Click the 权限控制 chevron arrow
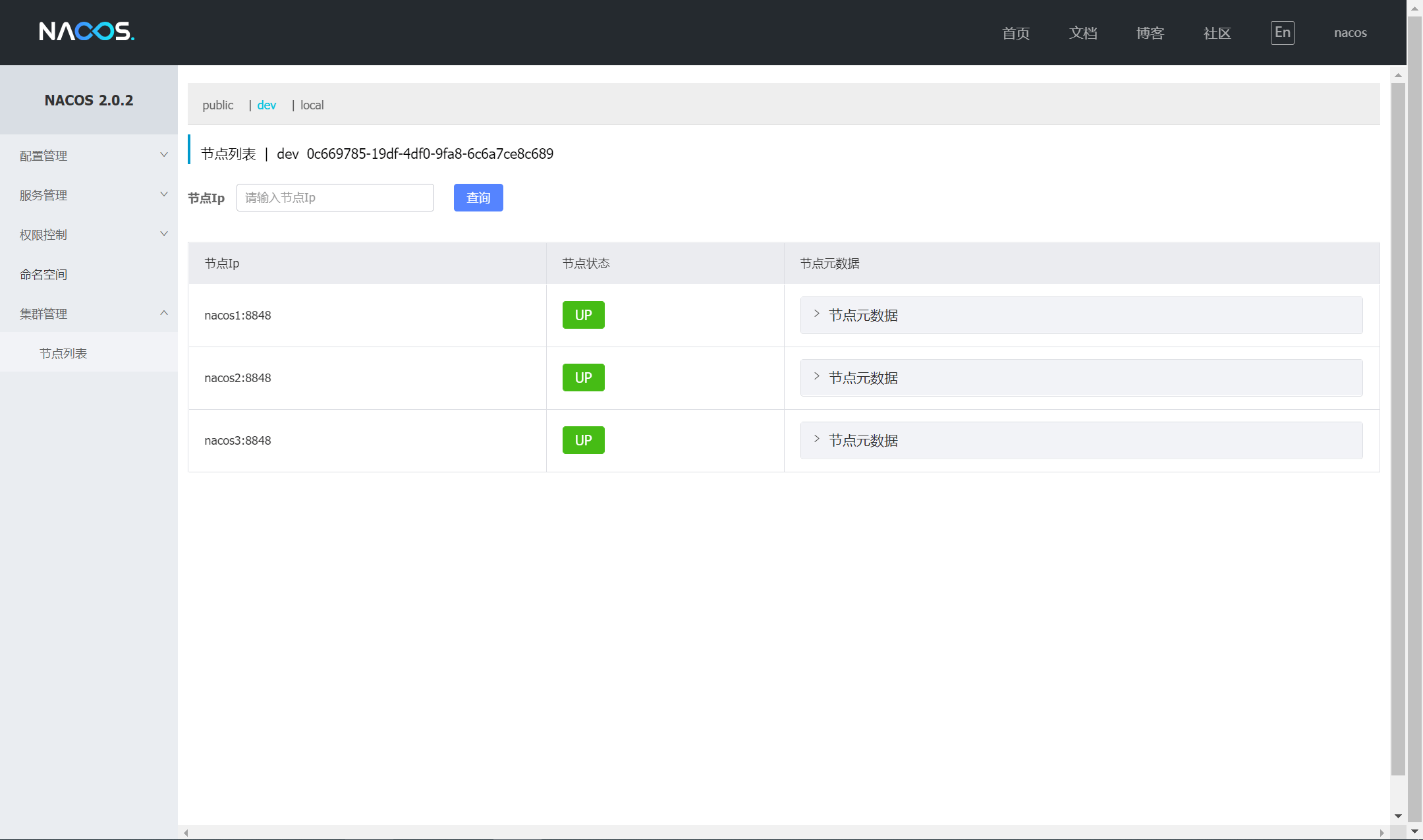The width and height of the screenshot is (1423, 840). coord(164,234)
